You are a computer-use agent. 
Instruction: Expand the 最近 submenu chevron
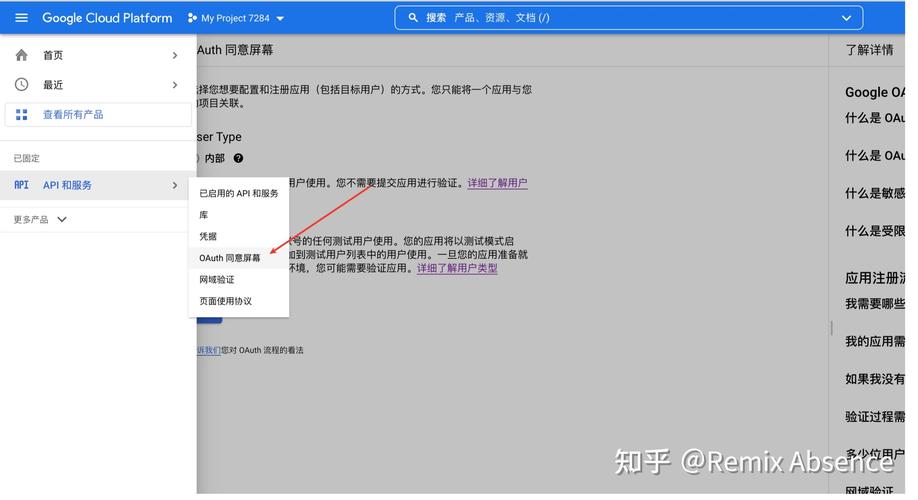pos(174,85)
